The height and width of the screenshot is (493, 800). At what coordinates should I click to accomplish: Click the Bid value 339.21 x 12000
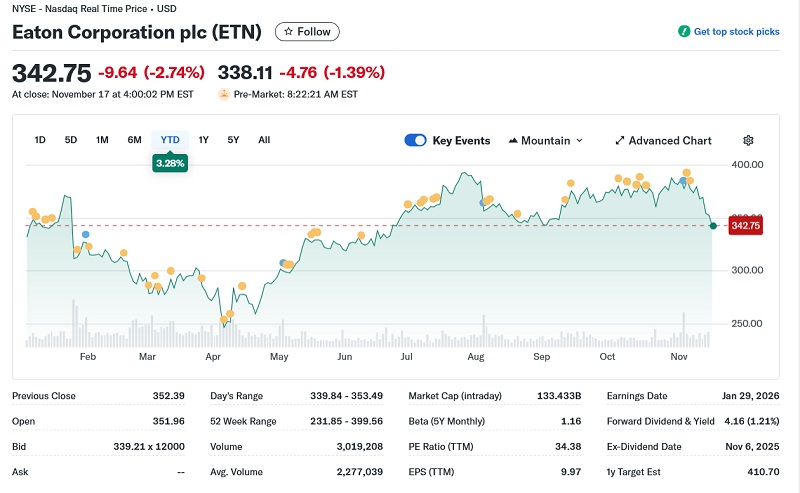pos(149,447)
